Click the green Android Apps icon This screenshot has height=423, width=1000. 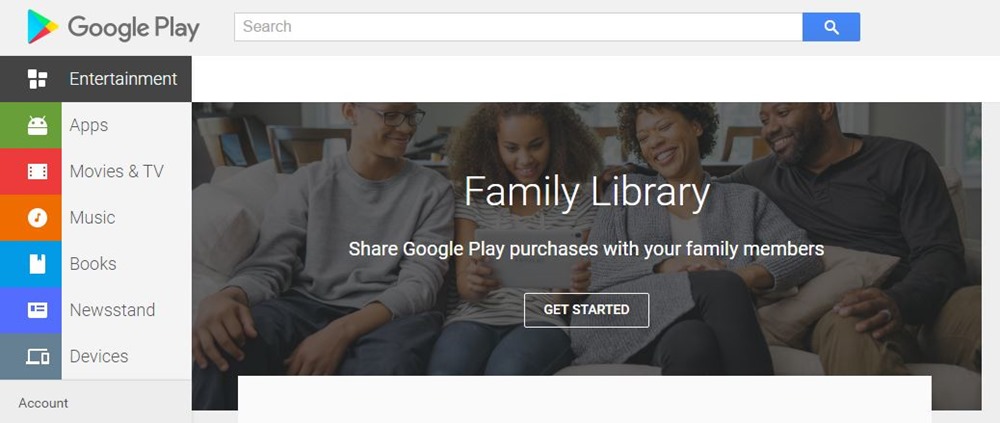(38, 125)
